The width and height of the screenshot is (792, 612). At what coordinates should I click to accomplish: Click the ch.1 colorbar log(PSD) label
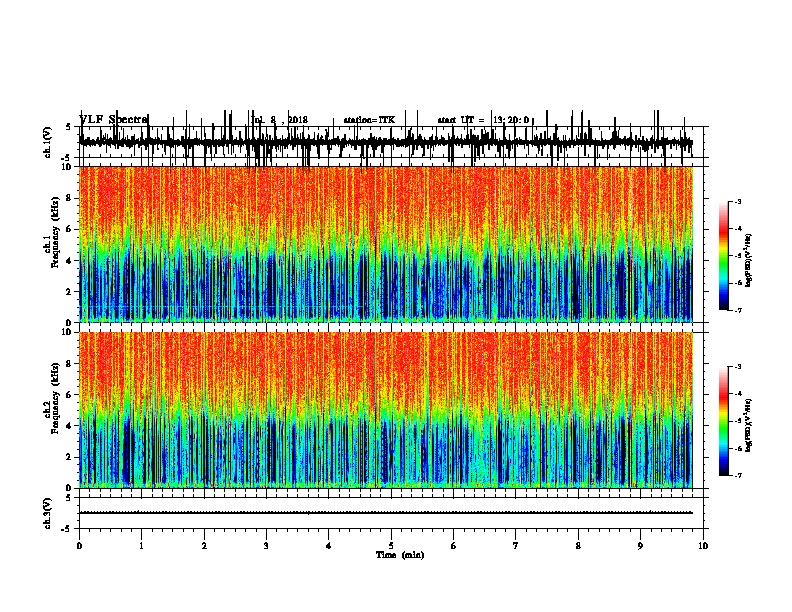748,260
